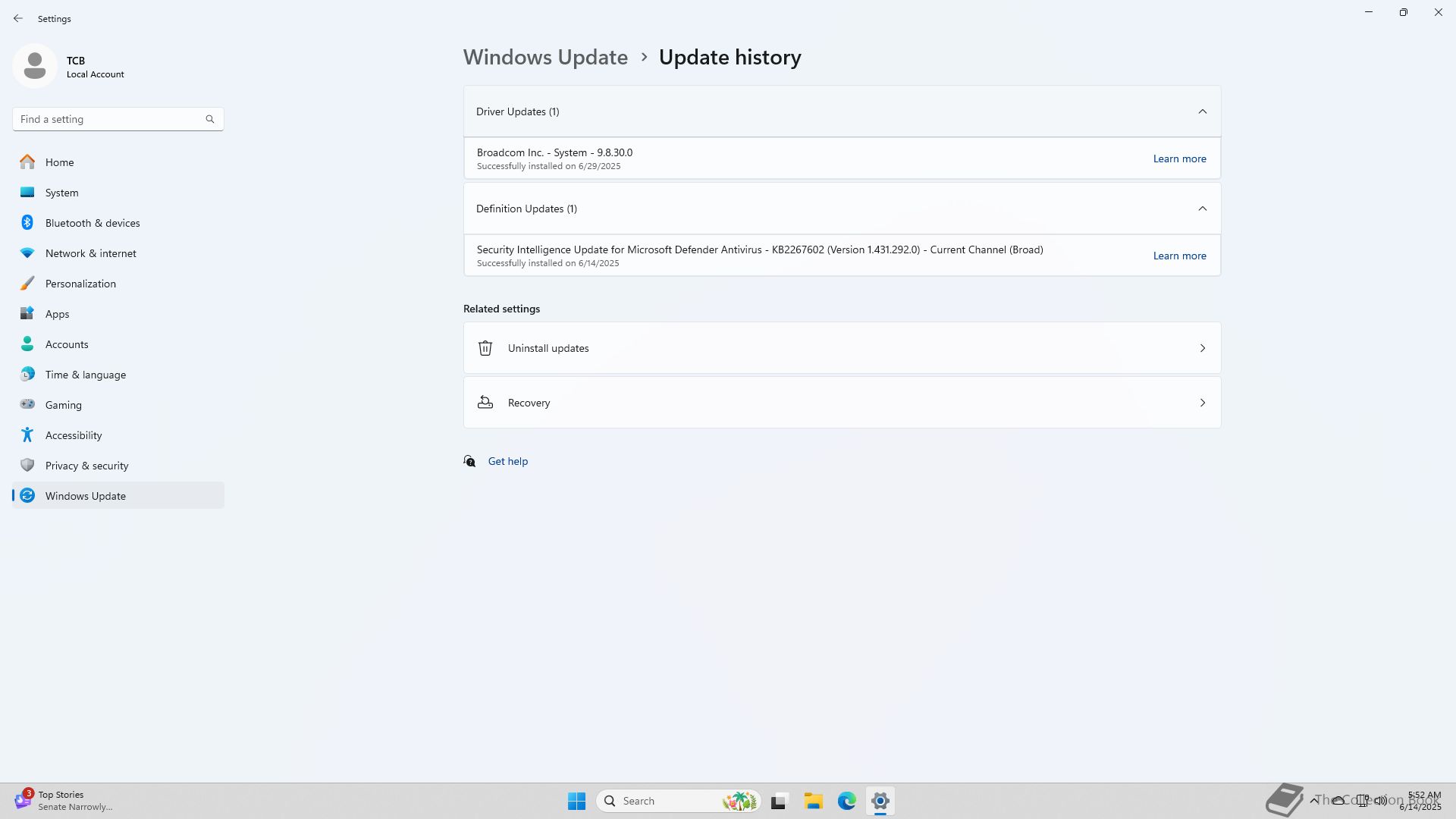This screenshot has width=1456, height=819.
Task: Show hidden system tray icons
Action: pos(1314,800)
